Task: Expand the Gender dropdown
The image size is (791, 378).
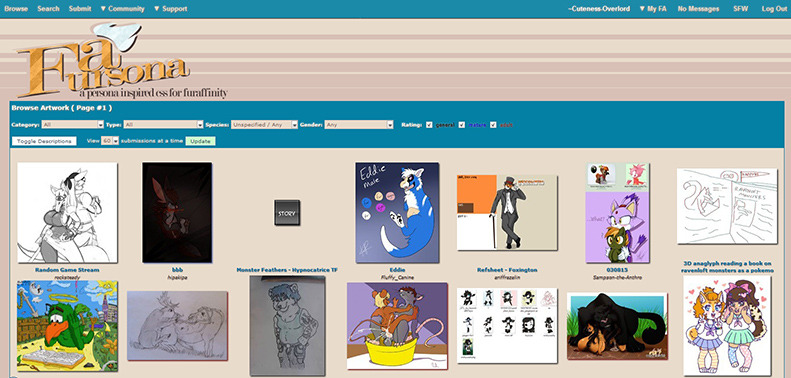Action: point(359,125)
